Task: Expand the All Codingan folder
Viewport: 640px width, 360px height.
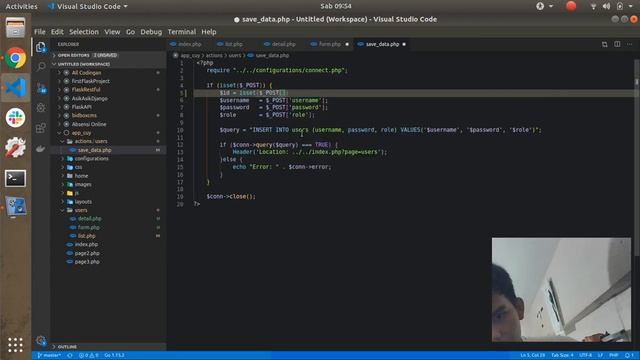Action: (x=86, y=73)
